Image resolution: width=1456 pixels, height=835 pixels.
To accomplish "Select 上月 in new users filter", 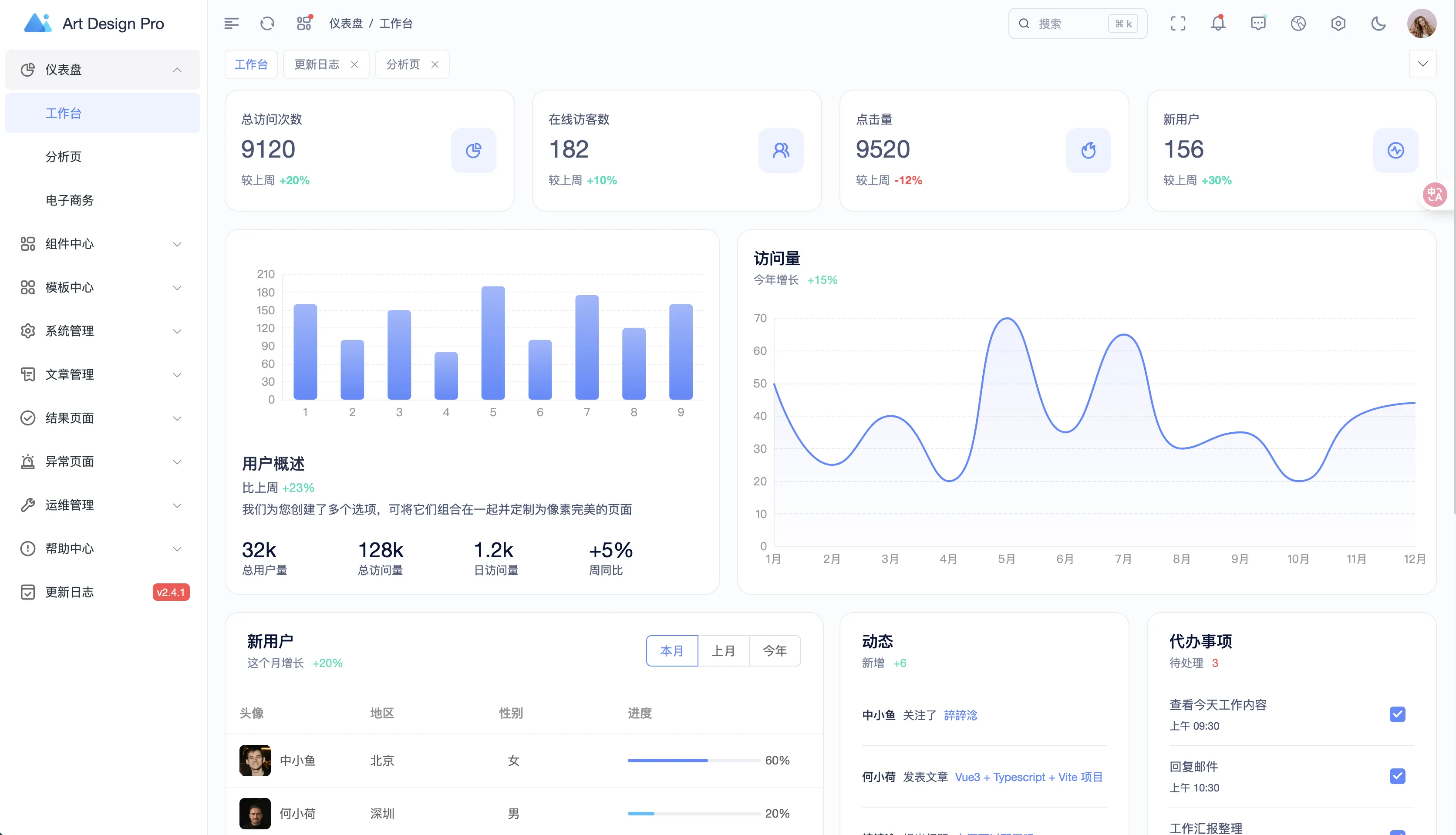I will pyautogui.click(x=723, y=651).
